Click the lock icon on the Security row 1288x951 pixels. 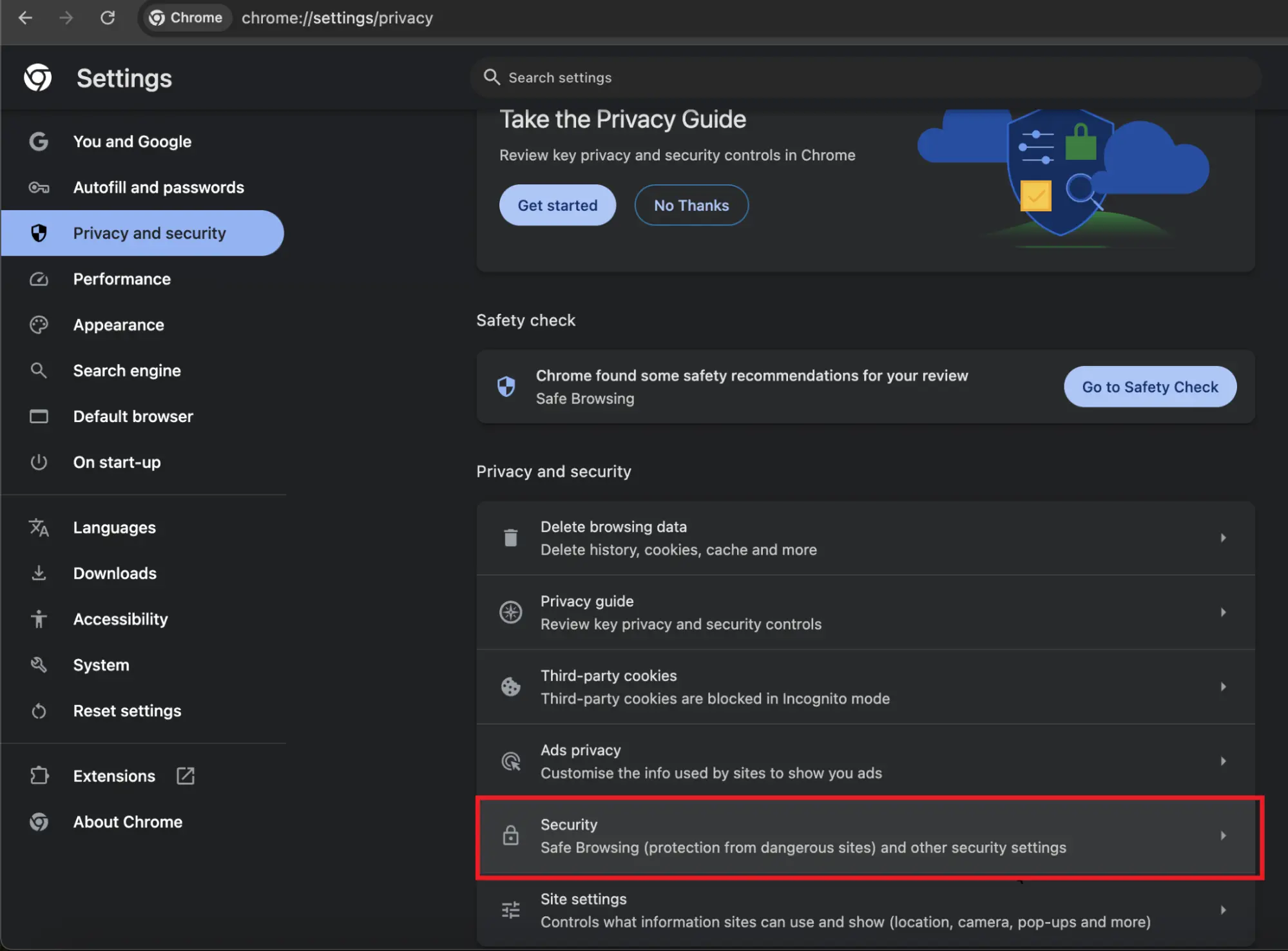510,835
